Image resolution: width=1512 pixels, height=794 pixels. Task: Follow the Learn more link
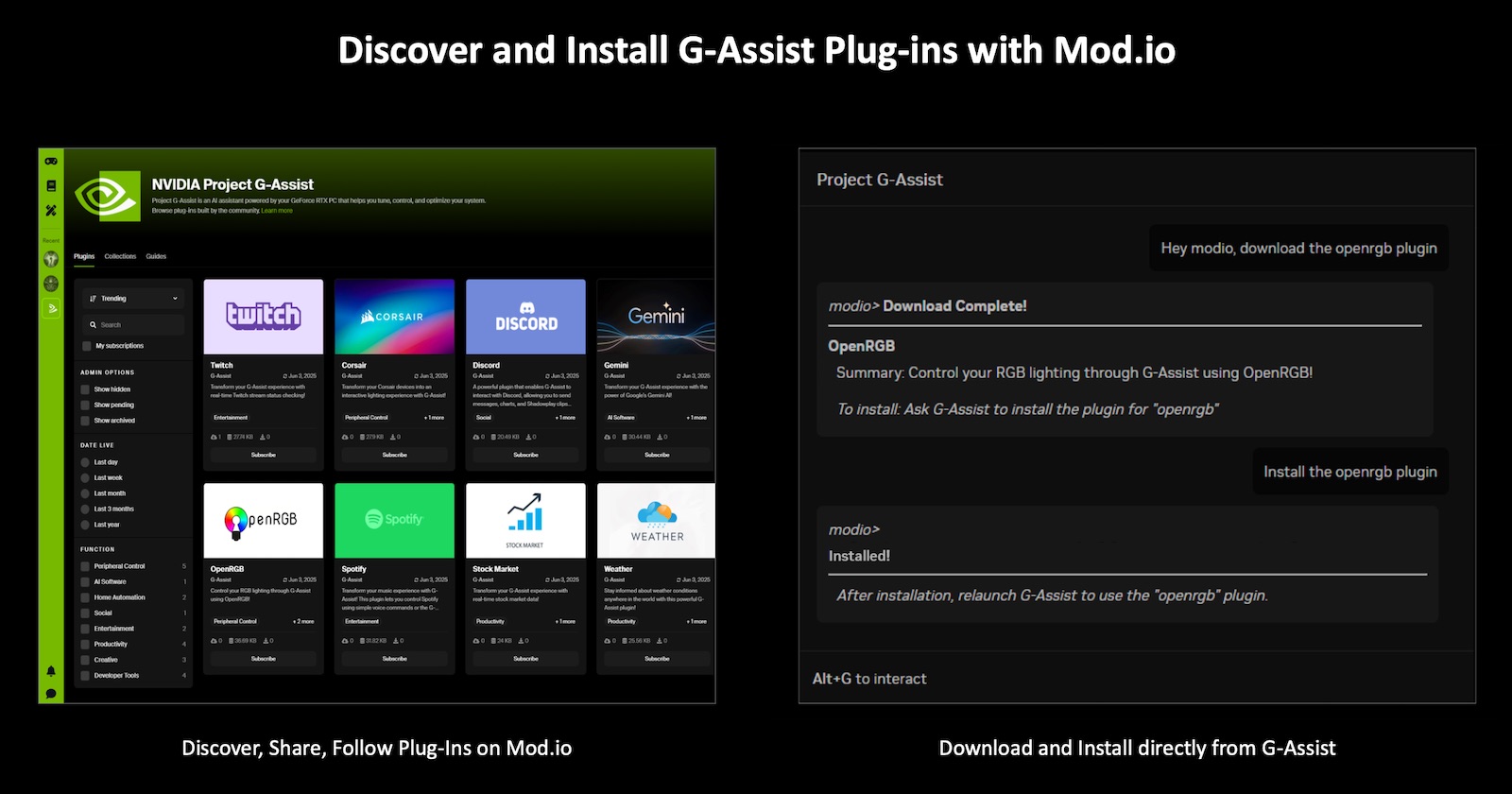(277, 211)
